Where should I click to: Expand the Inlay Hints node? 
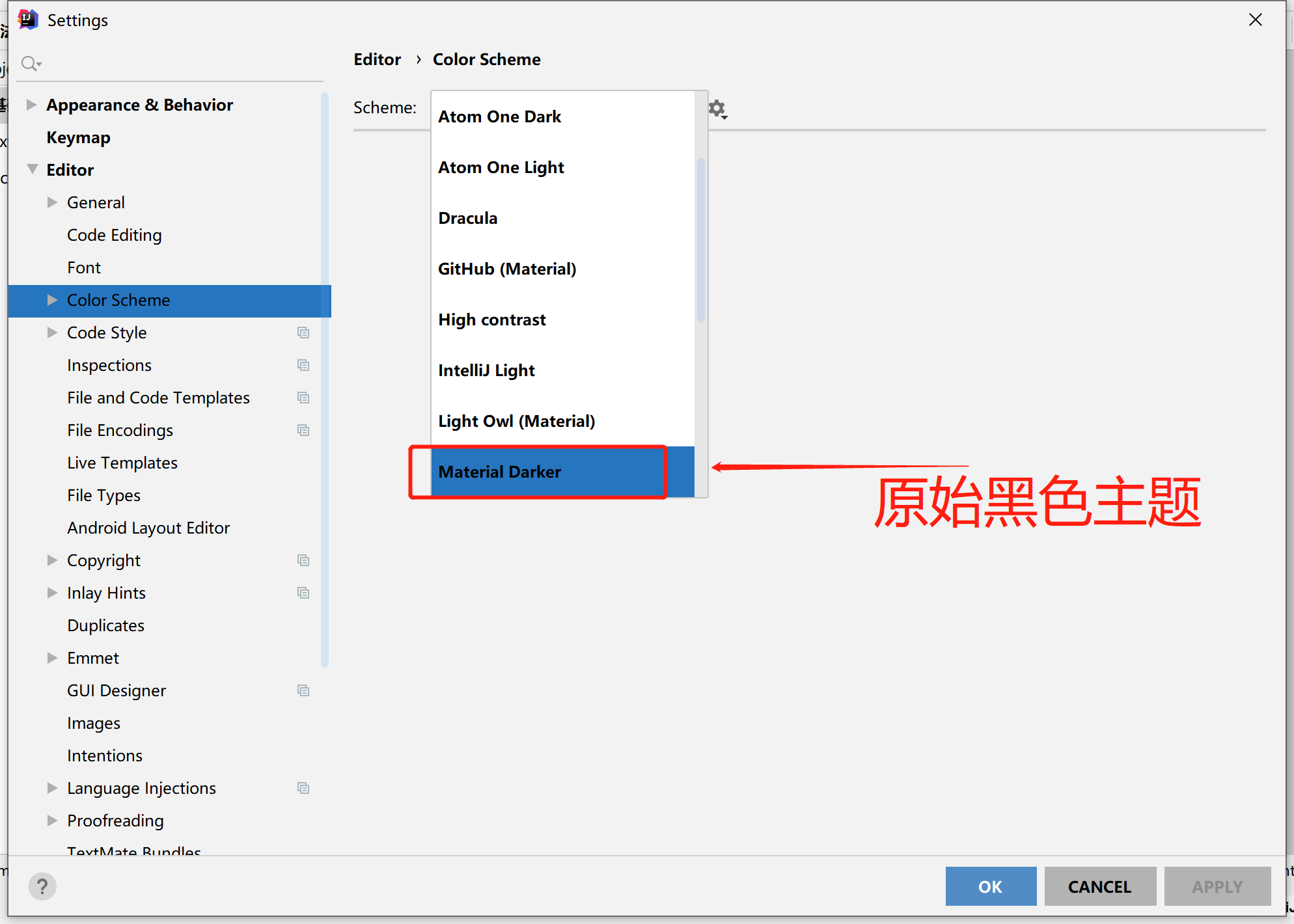(x=52, y=593)
